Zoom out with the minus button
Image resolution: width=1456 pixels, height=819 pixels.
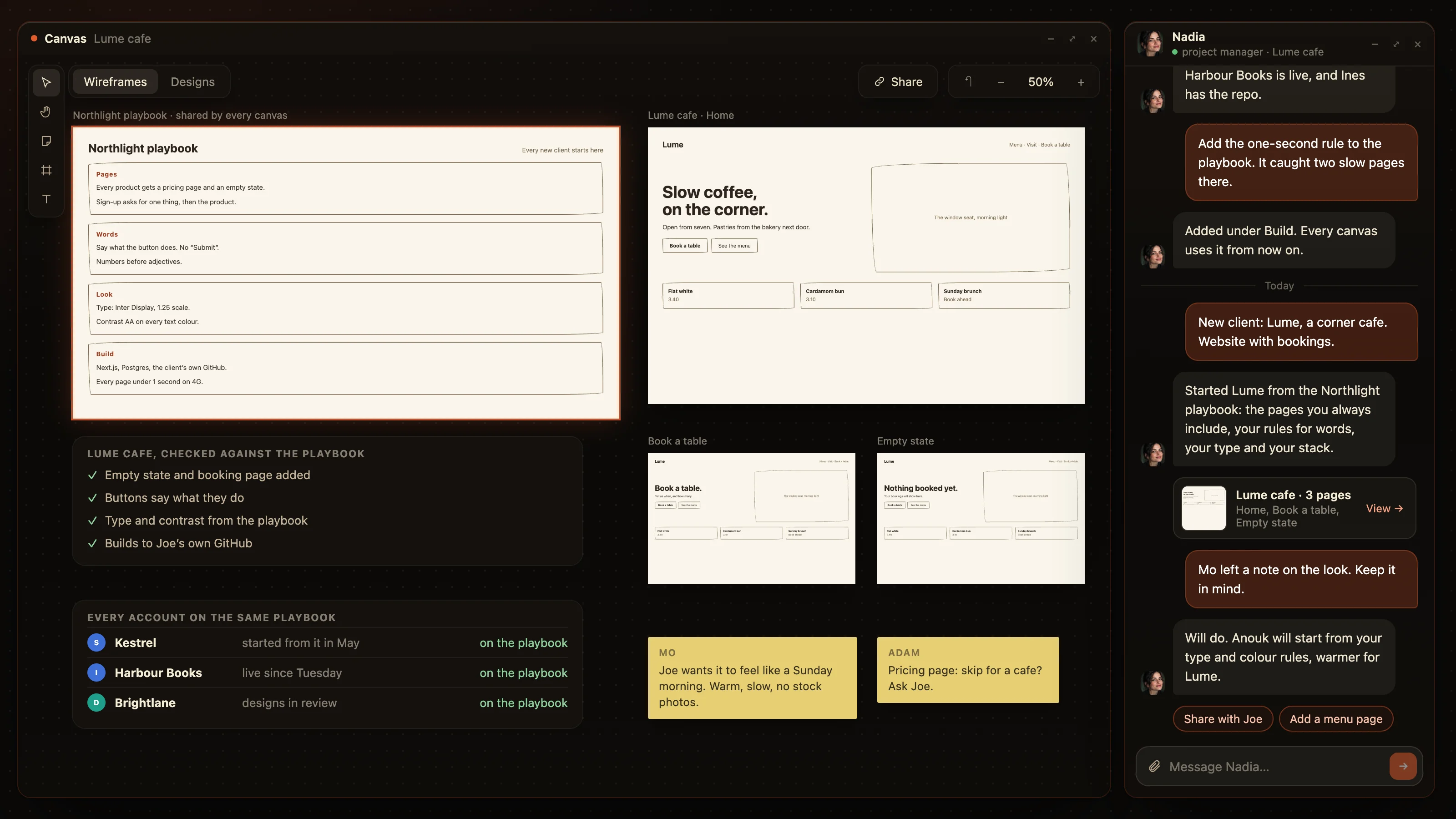tap(1001, 82)
